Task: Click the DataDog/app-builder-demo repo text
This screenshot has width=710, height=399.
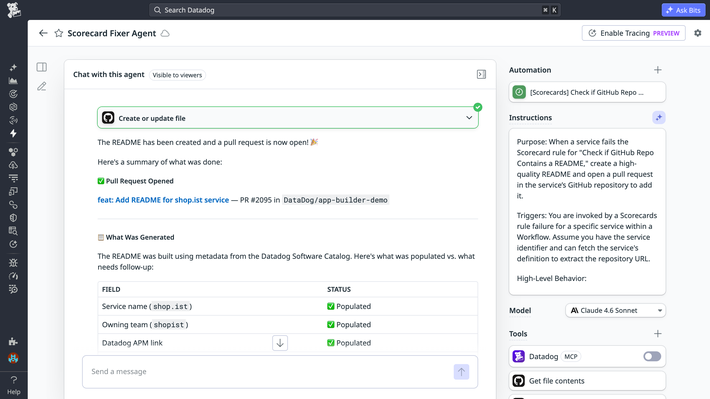Action: click(x=336, y=200)
